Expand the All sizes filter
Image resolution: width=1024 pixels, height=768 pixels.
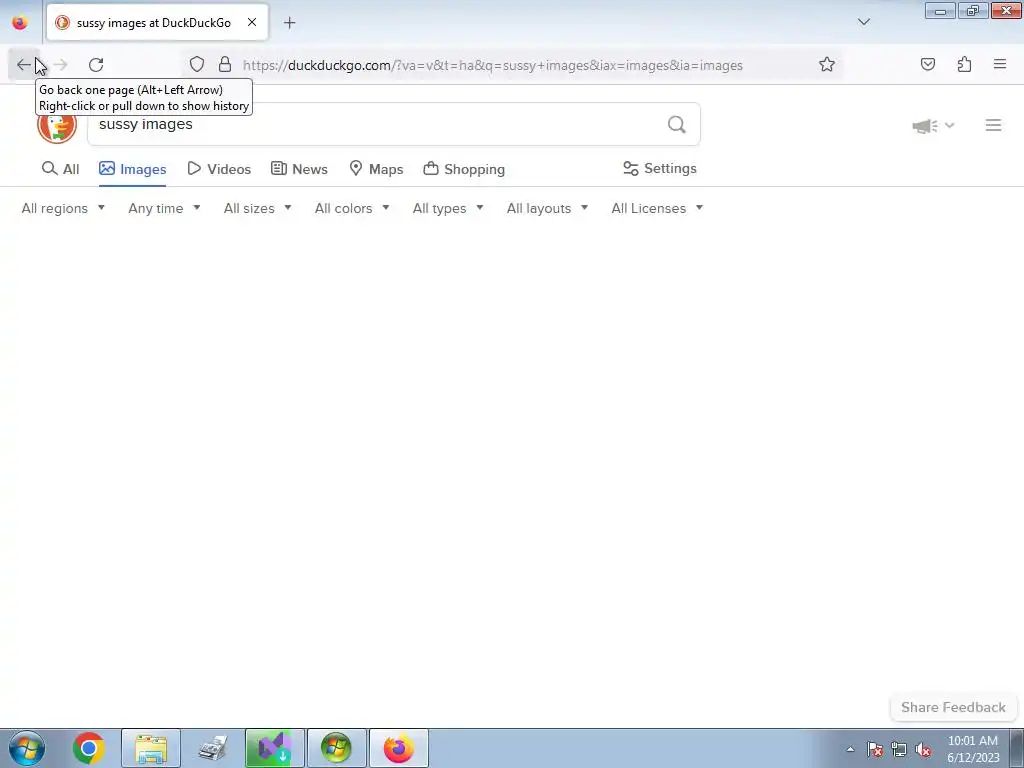click(x=257, y=208)
